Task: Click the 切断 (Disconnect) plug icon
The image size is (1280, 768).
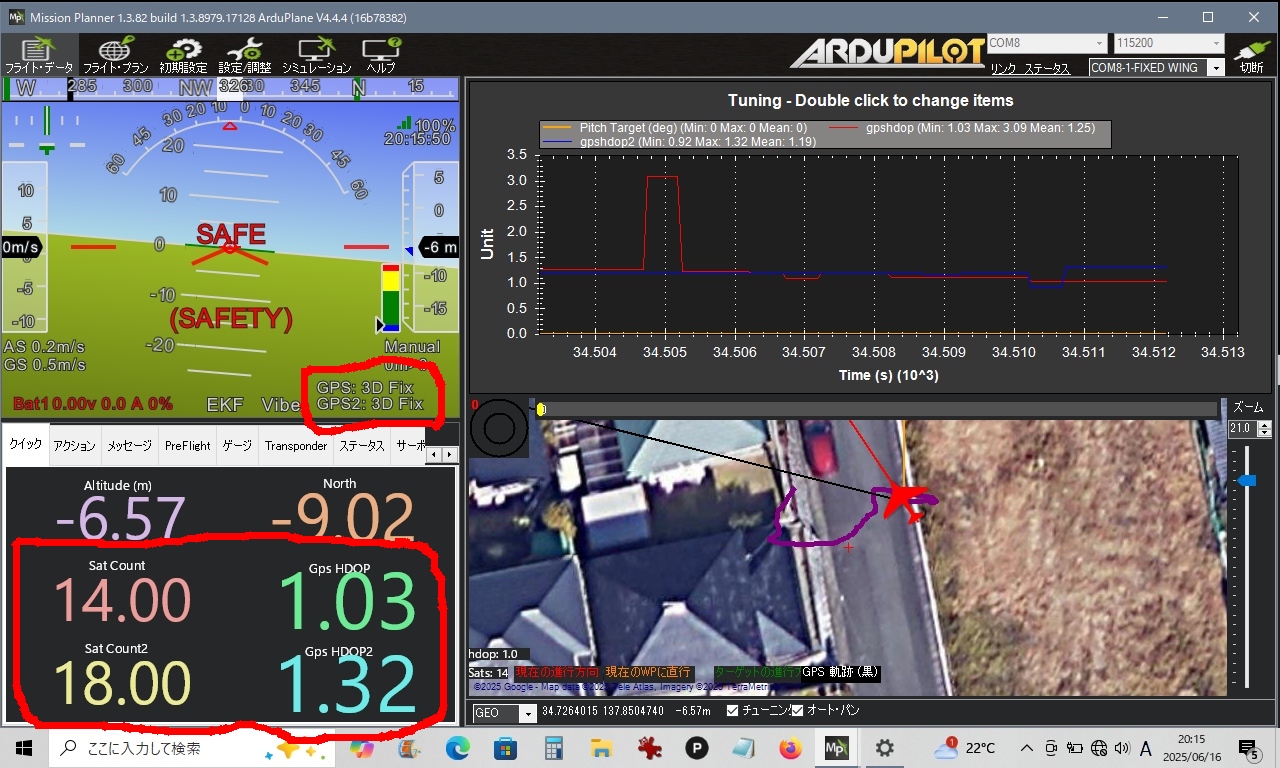Action: click(1251, 55)
